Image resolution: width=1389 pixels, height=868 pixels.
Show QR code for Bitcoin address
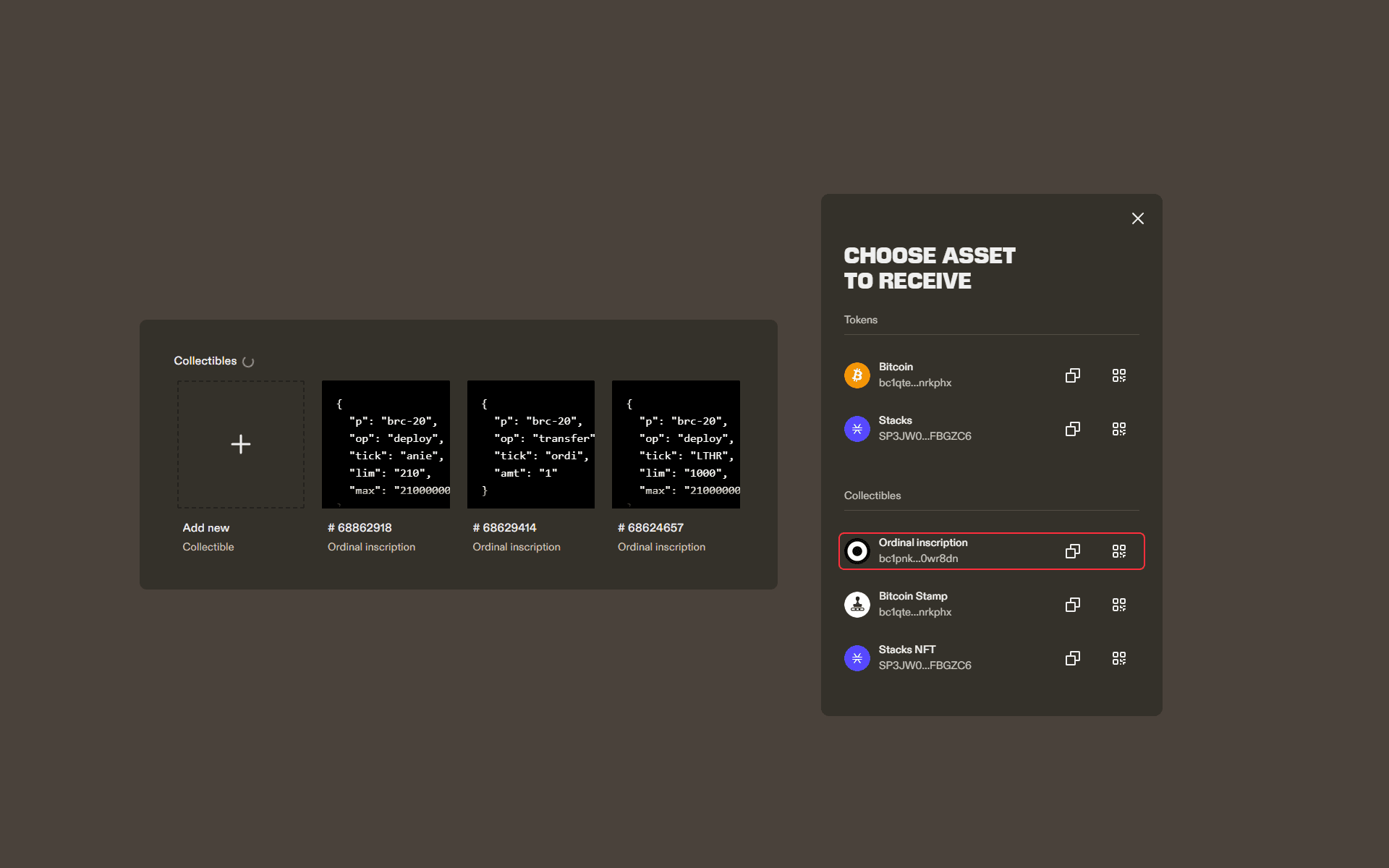click(1118, 375)
